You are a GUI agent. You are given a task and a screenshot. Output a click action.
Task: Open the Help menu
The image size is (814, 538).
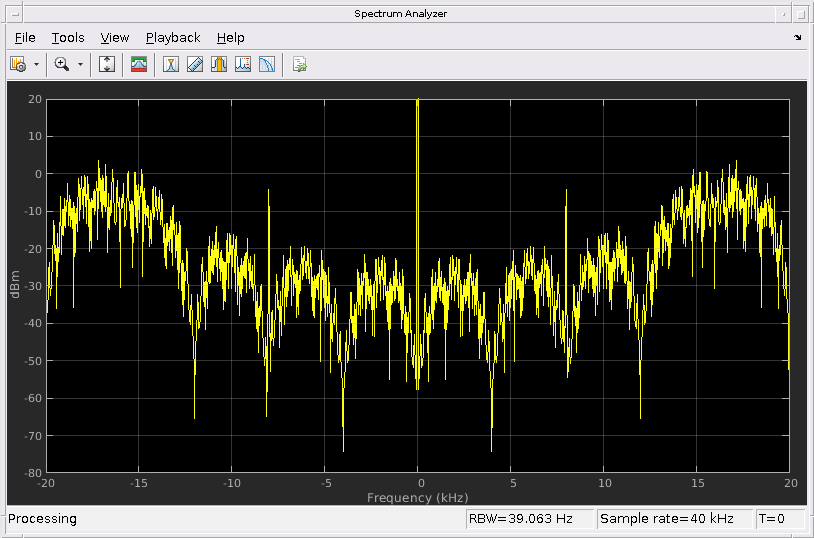coord(231,38)
